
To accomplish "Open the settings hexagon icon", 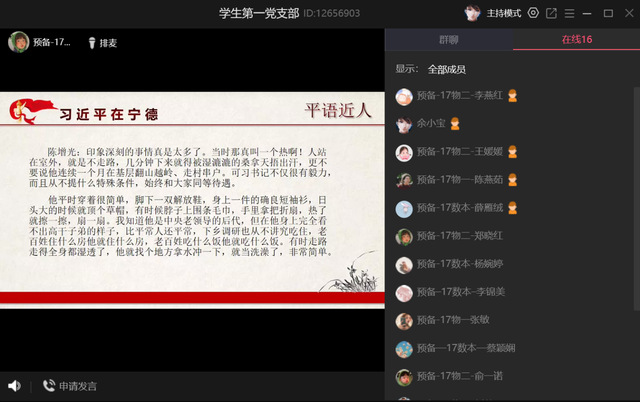I will point(533,13).
